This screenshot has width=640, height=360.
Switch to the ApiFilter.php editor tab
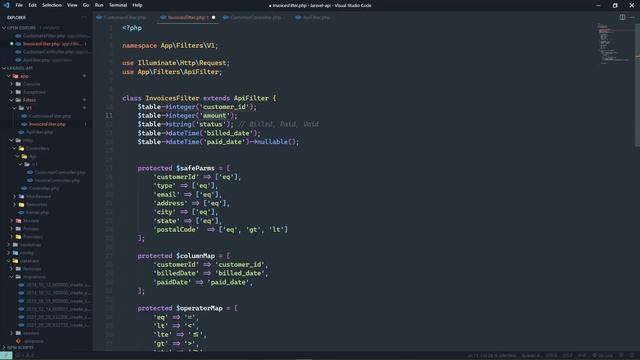pos(316,18)
